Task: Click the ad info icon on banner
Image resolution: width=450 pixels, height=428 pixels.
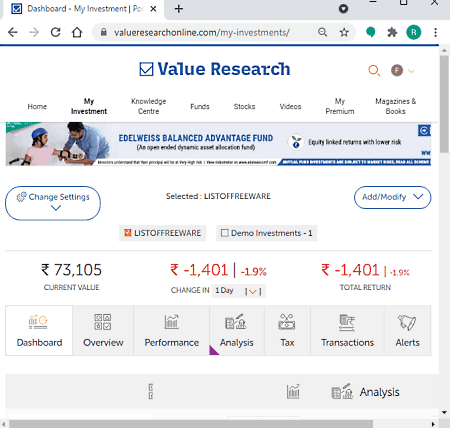Action: (424, 130)
